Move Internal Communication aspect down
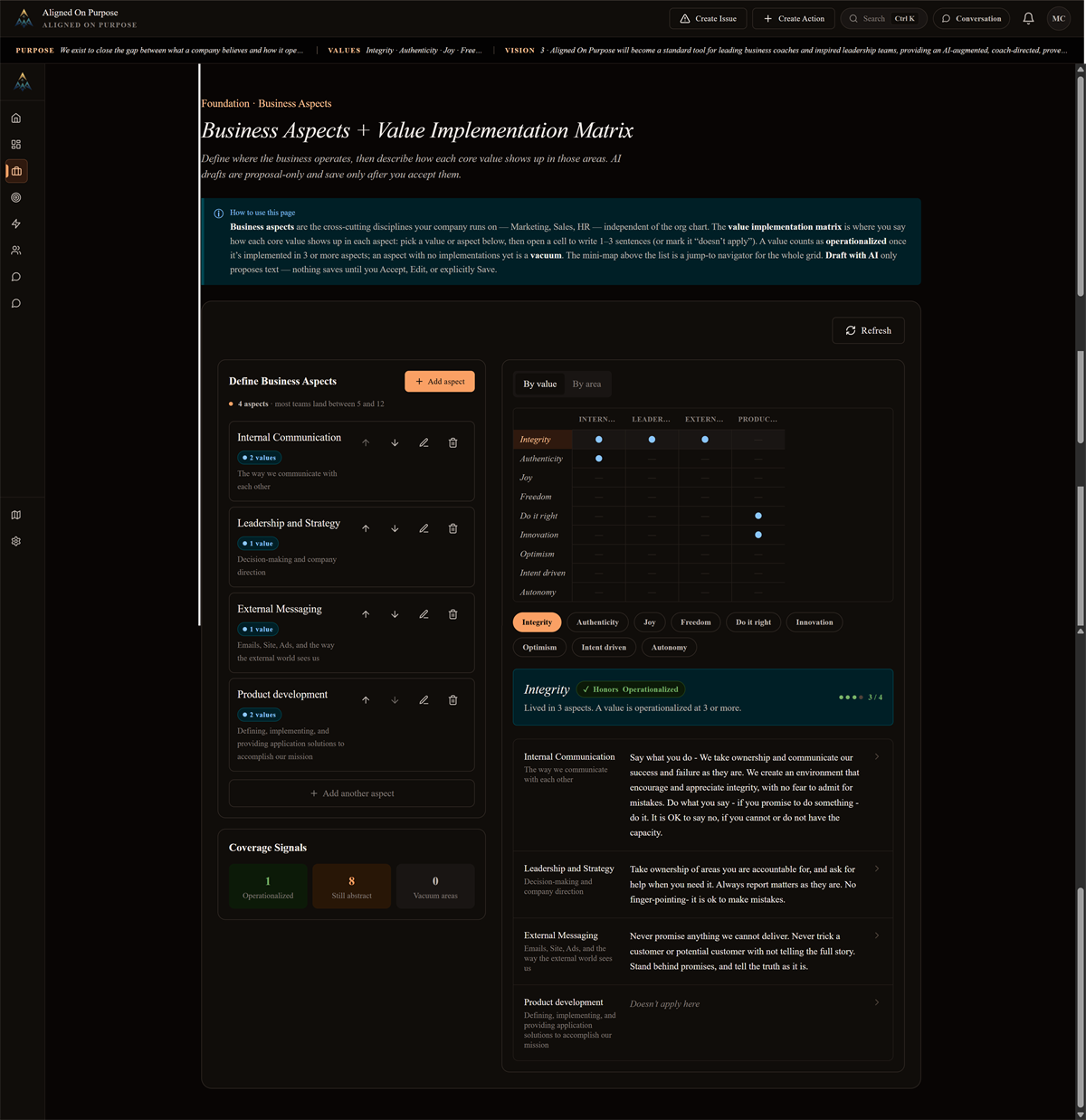The width and height of the screenshot is (1086, 1120). click(x=395, y=442)
